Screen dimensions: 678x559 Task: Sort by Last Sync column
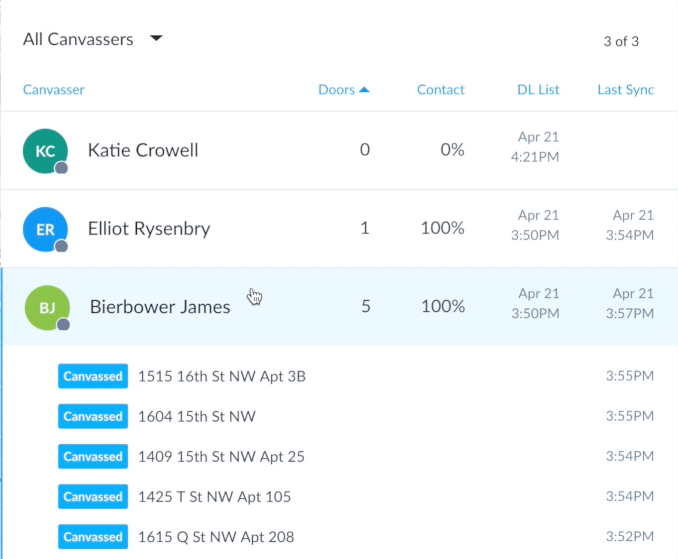click(x=626, y=89)
